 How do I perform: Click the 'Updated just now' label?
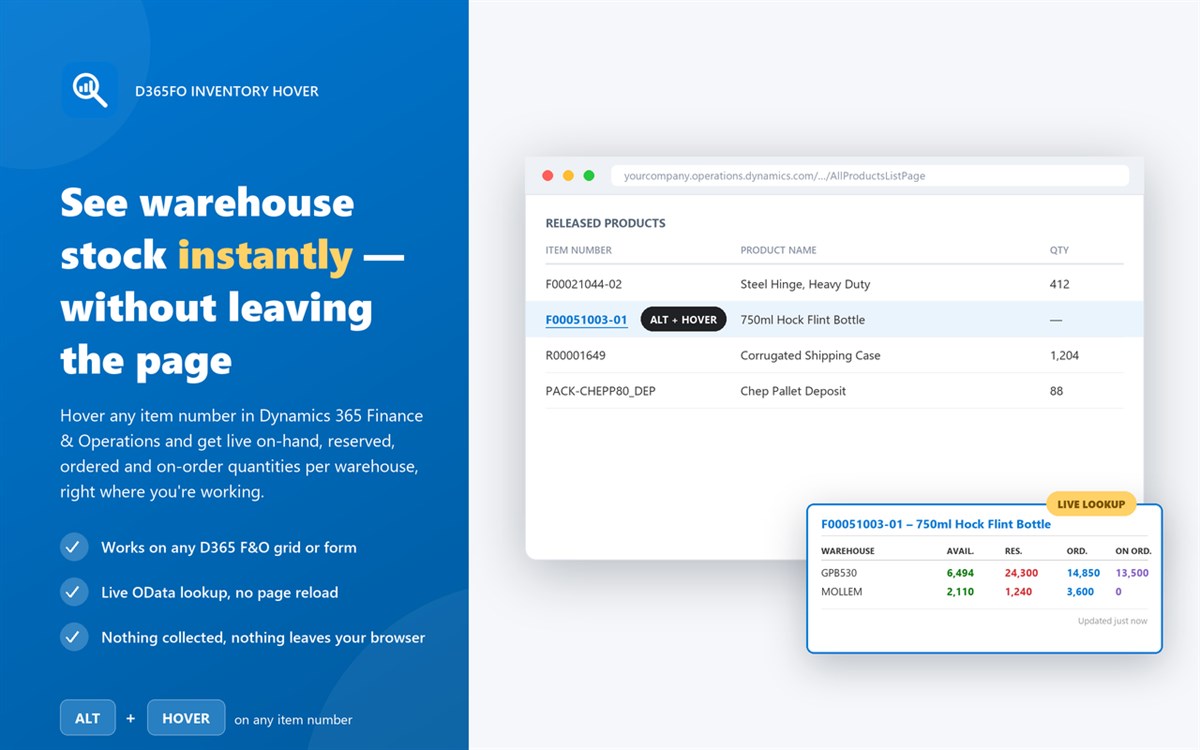pos(1112,621)
